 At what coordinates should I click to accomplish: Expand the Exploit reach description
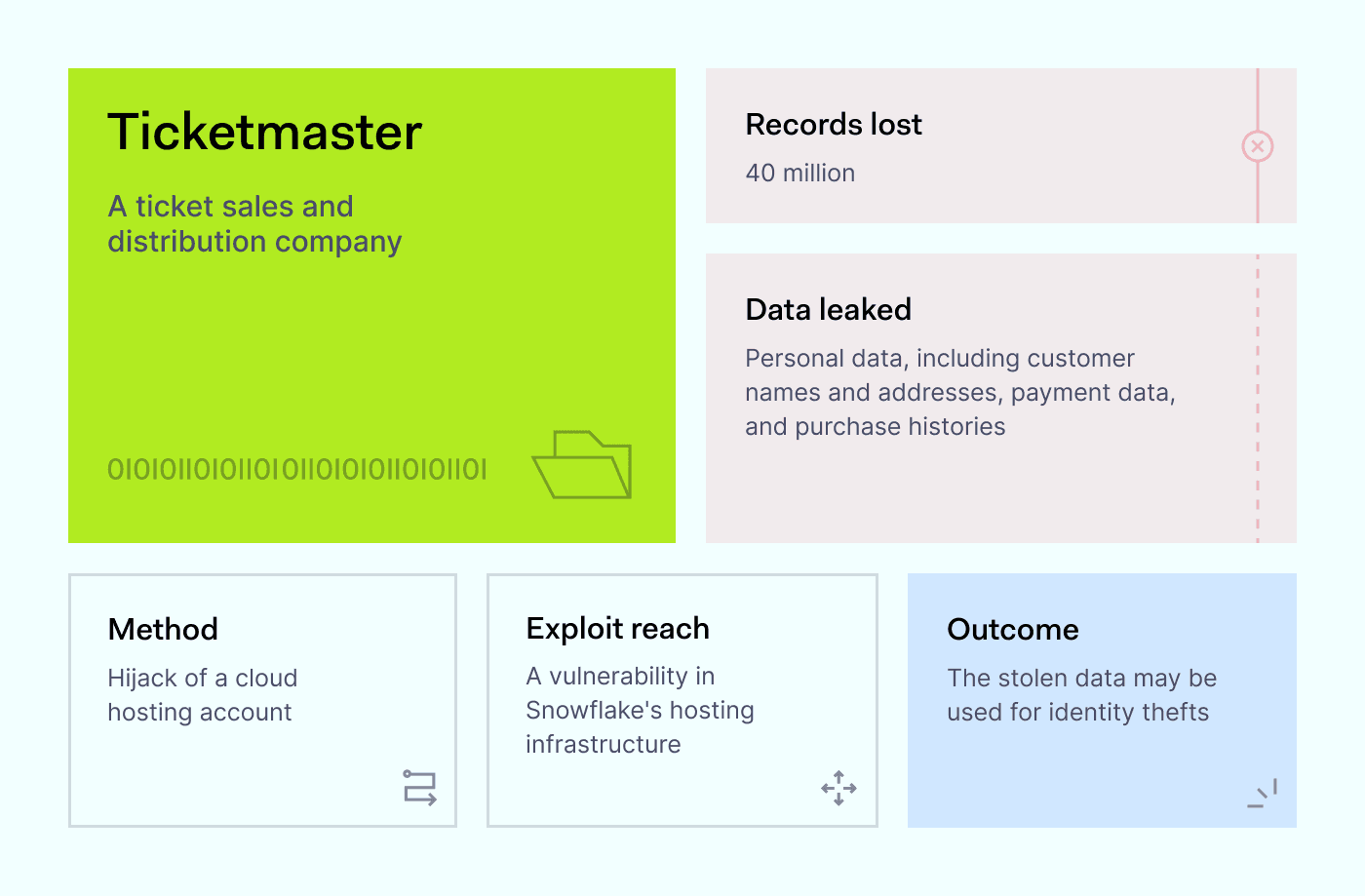tap(641, 710)
